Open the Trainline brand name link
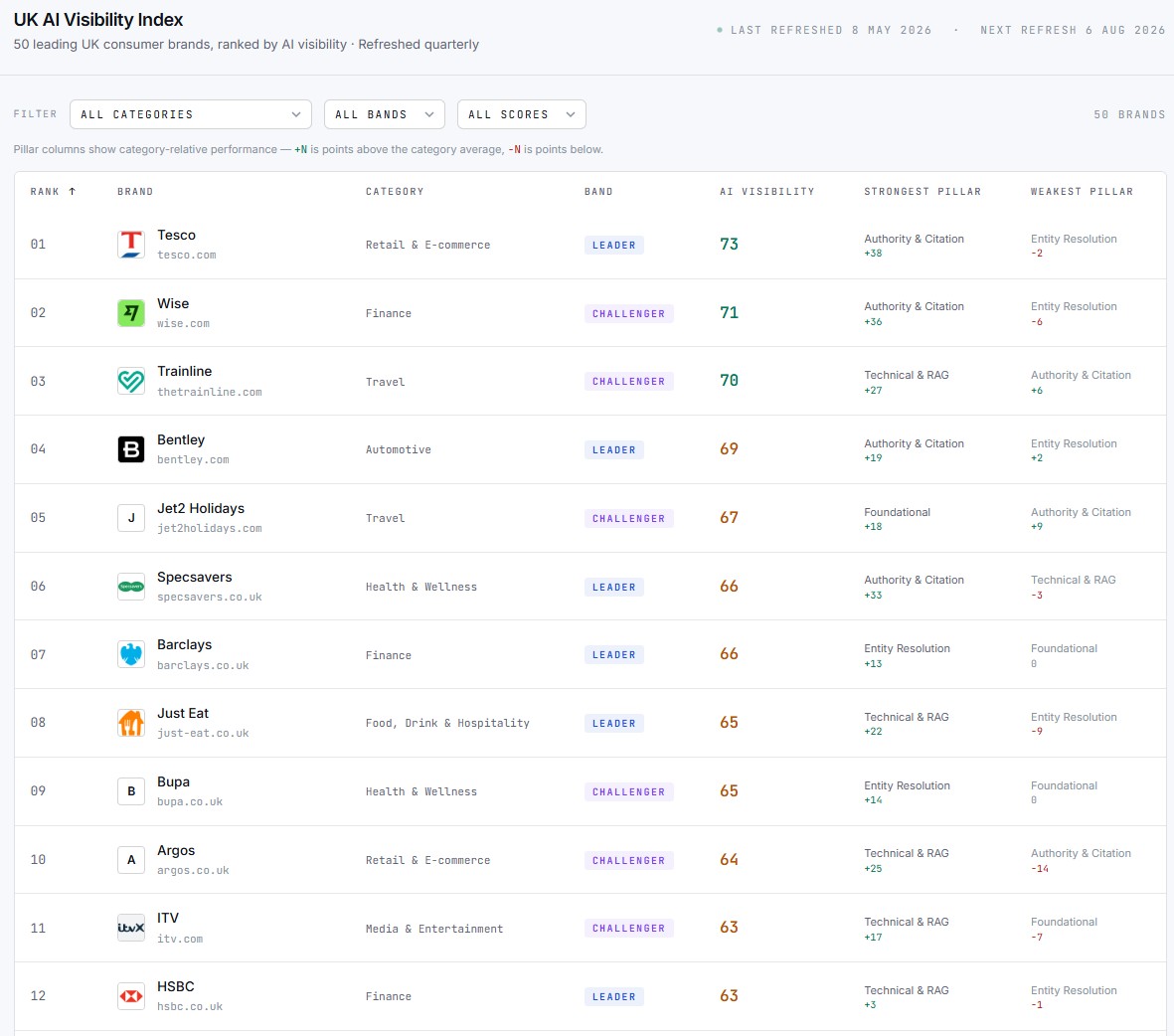The width and height of the screenshot is (1174, 1036). coord(185,372)
